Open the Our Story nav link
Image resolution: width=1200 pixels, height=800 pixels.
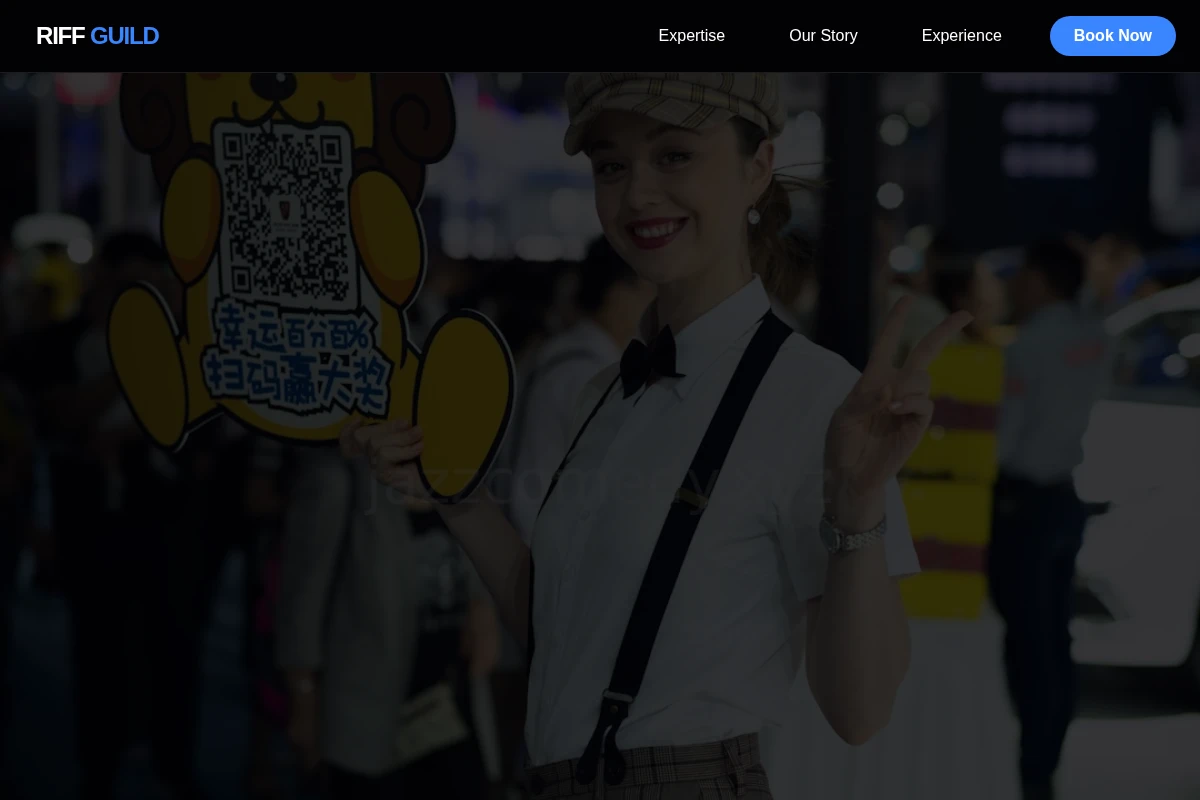click(x=823, y=36)
